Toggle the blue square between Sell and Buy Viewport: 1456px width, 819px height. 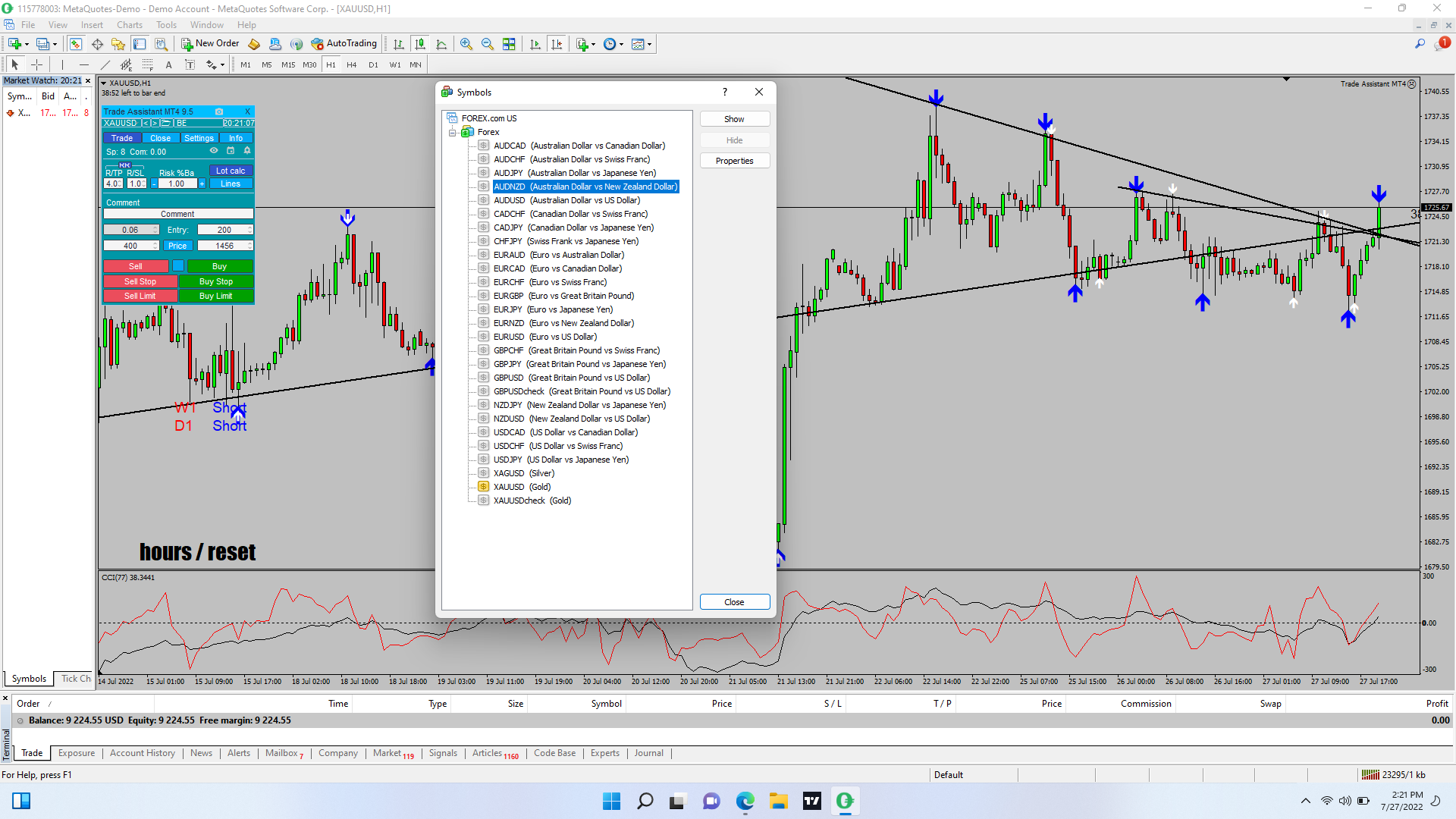tap(177, 266)
